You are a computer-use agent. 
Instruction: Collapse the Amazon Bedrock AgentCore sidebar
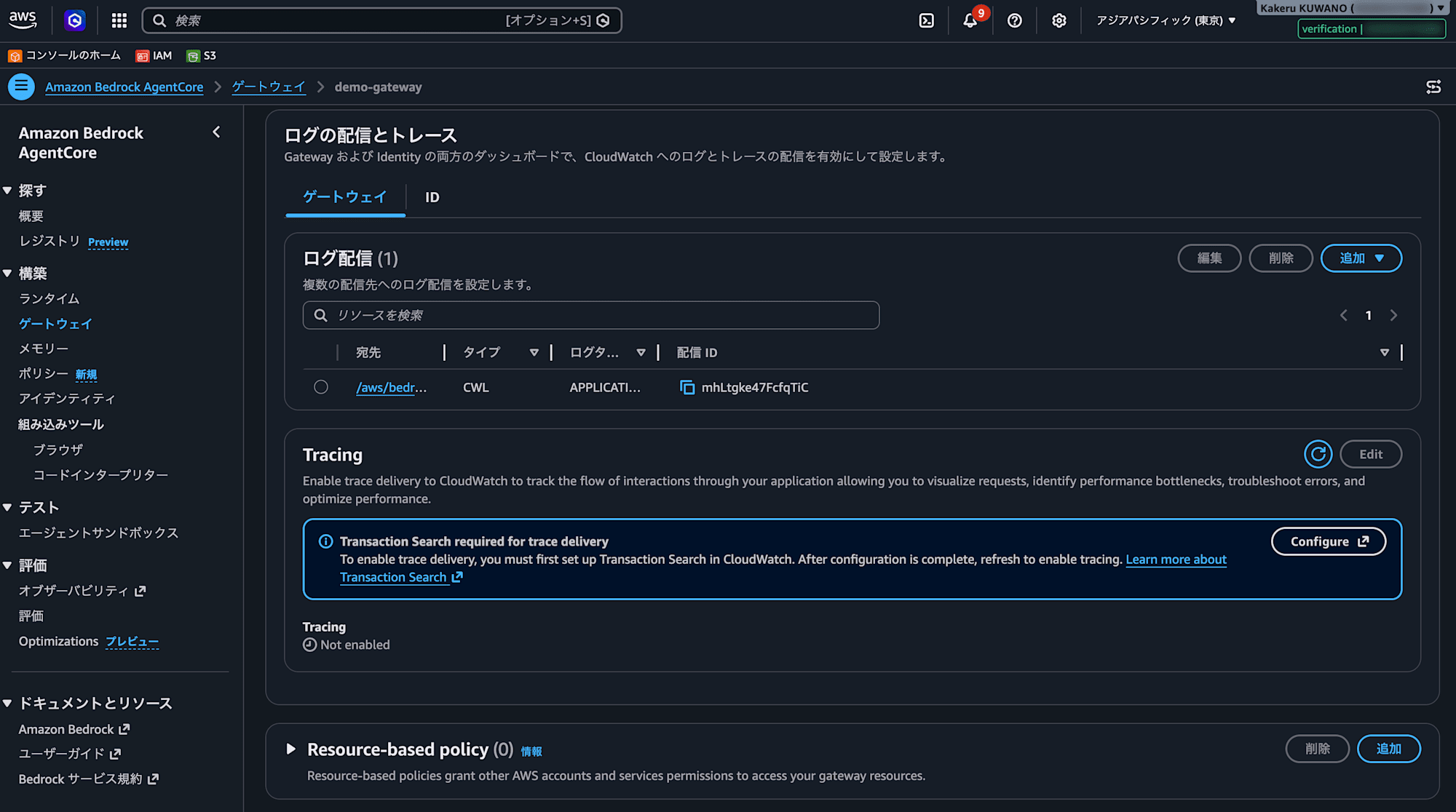pos(216,132)
